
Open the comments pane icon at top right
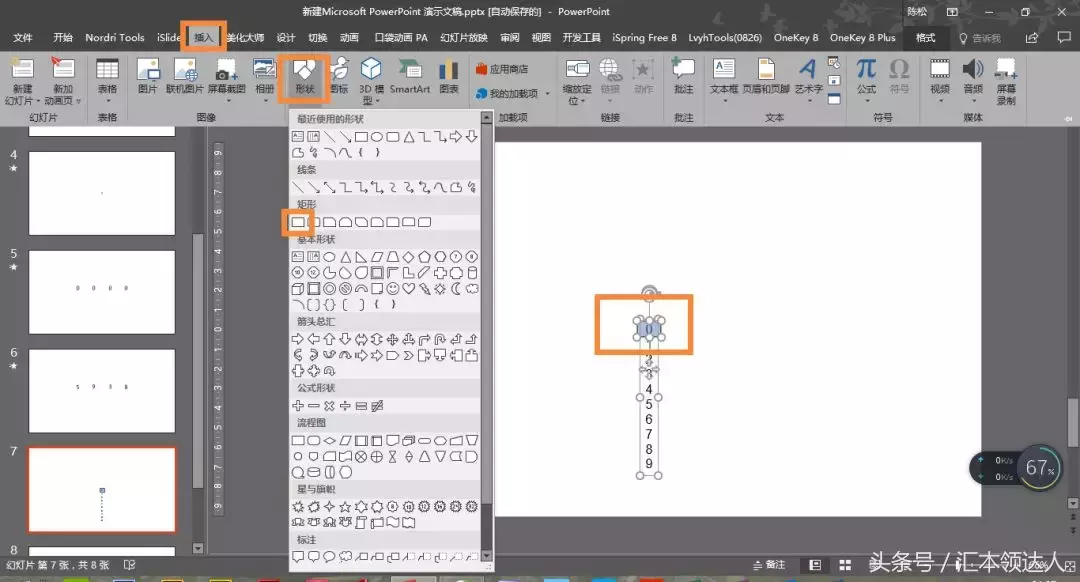tap(1064, 38)
